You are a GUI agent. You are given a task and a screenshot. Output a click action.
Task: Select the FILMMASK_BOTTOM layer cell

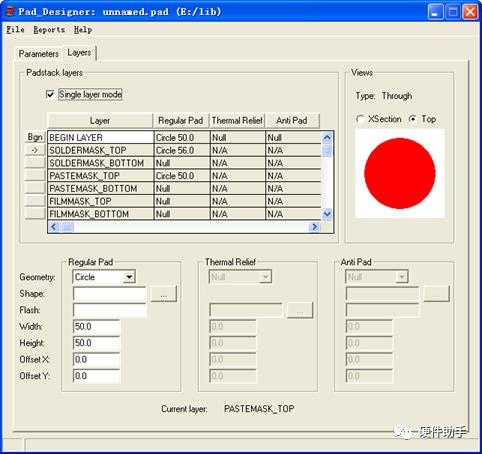tap(101, 214)
